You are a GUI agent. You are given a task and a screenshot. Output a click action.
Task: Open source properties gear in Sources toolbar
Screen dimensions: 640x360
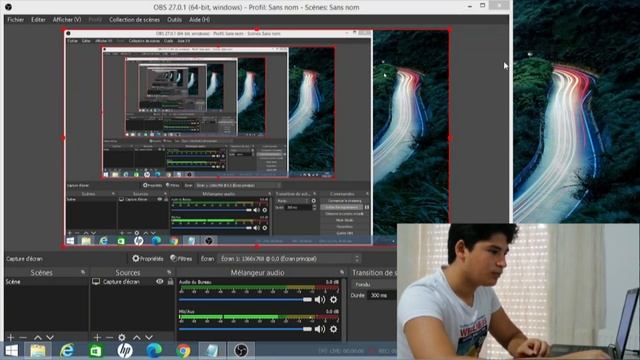coord(122,337)
